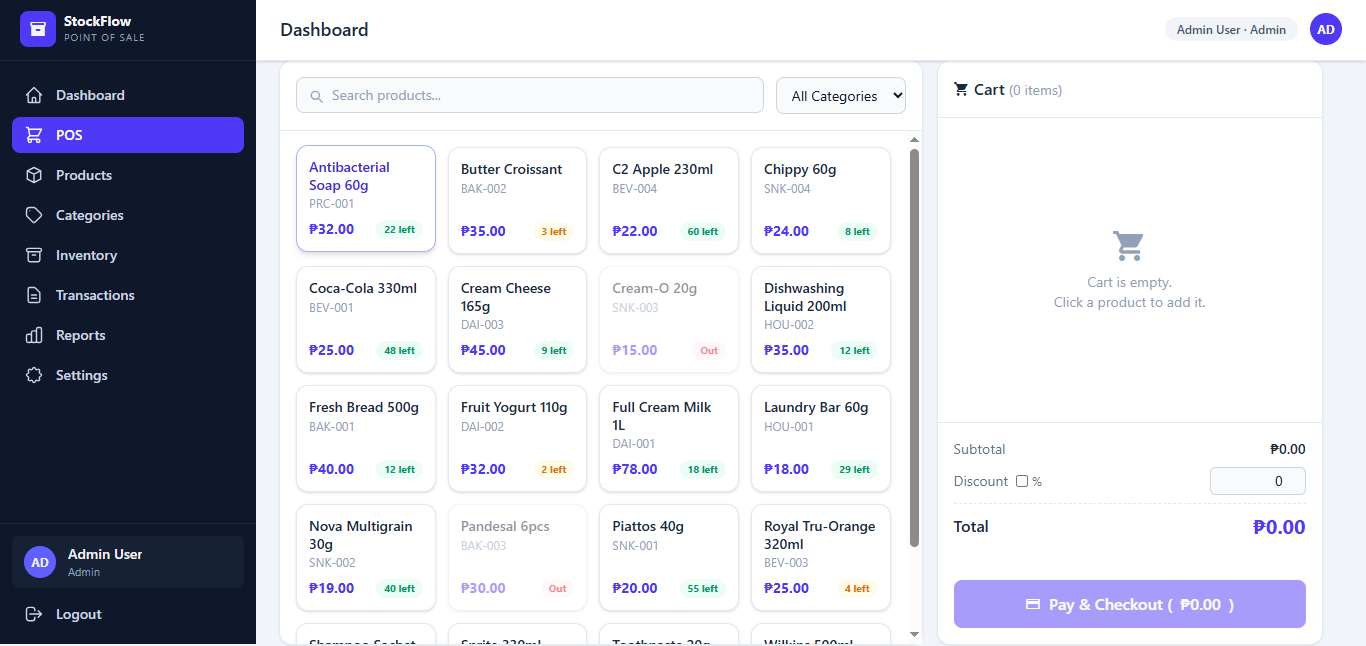This screenshot has height=646, width=1366.
Task: Open the Dashboard menu item
Action: click(128, 95)
